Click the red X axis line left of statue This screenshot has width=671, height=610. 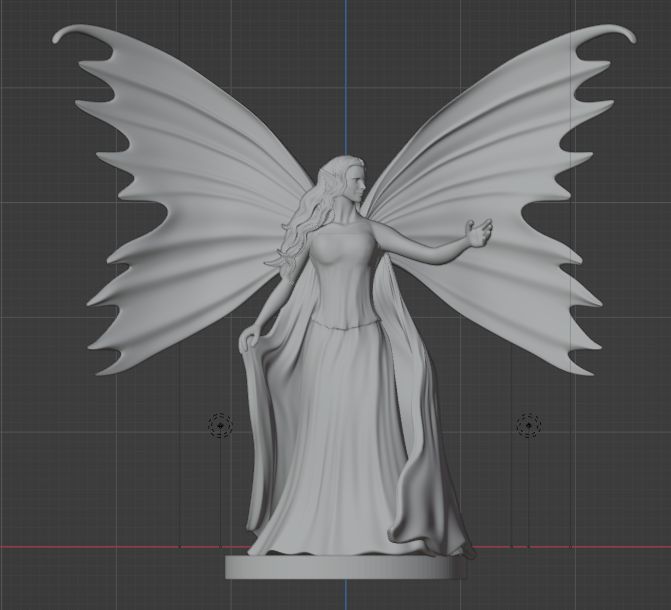point(100,547)
